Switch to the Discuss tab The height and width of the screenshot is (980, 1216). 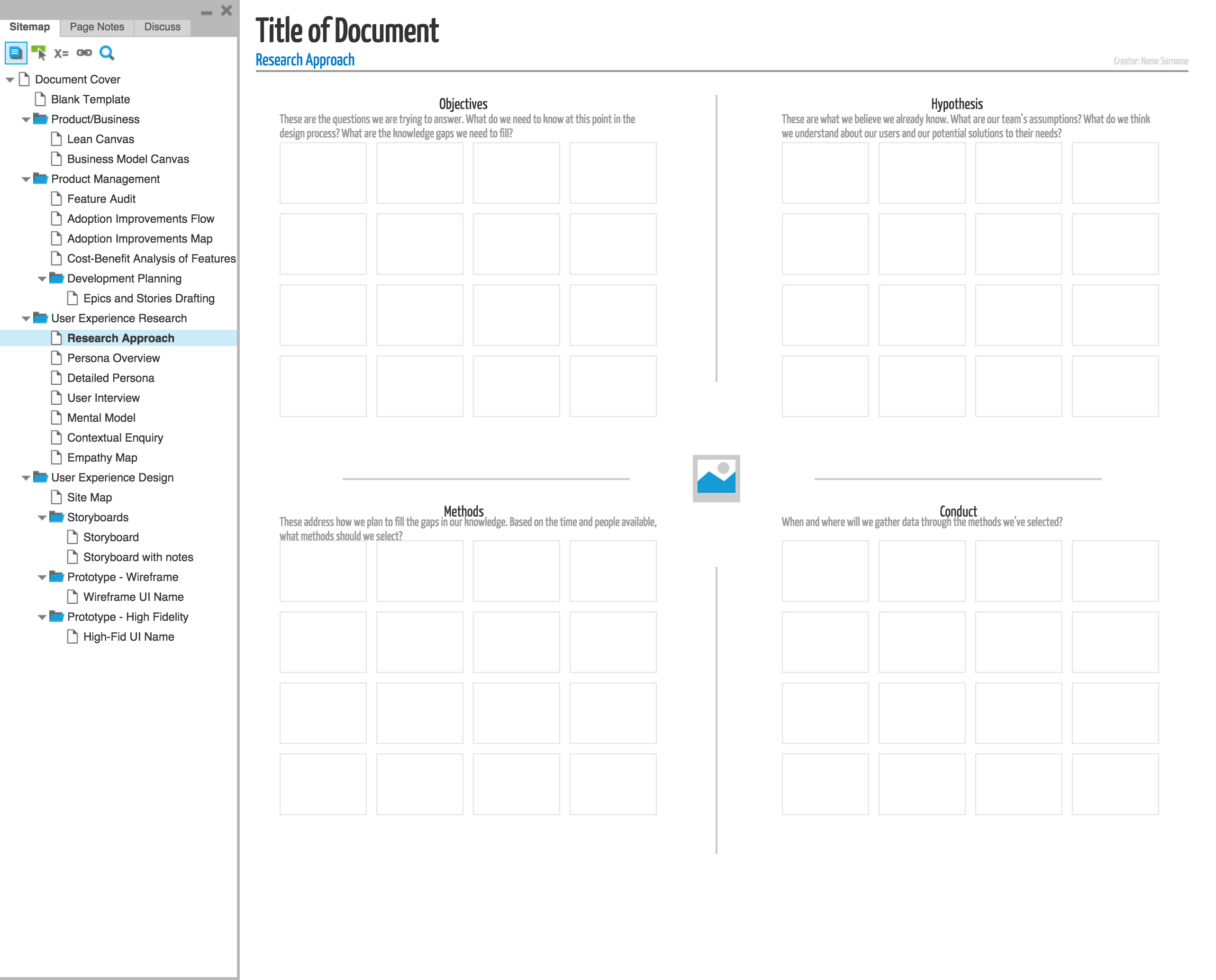tap(163, 27)
